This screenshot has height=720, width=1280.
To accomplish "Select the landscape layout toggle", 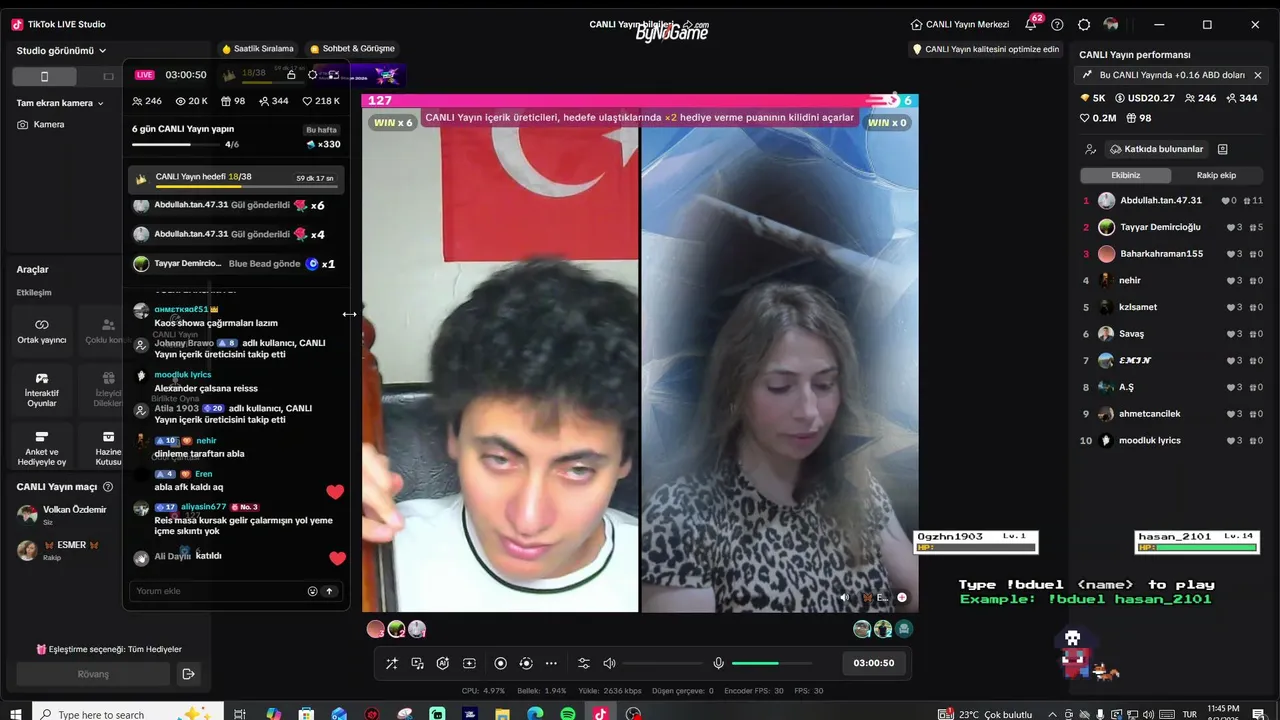I will coord(108,76).
